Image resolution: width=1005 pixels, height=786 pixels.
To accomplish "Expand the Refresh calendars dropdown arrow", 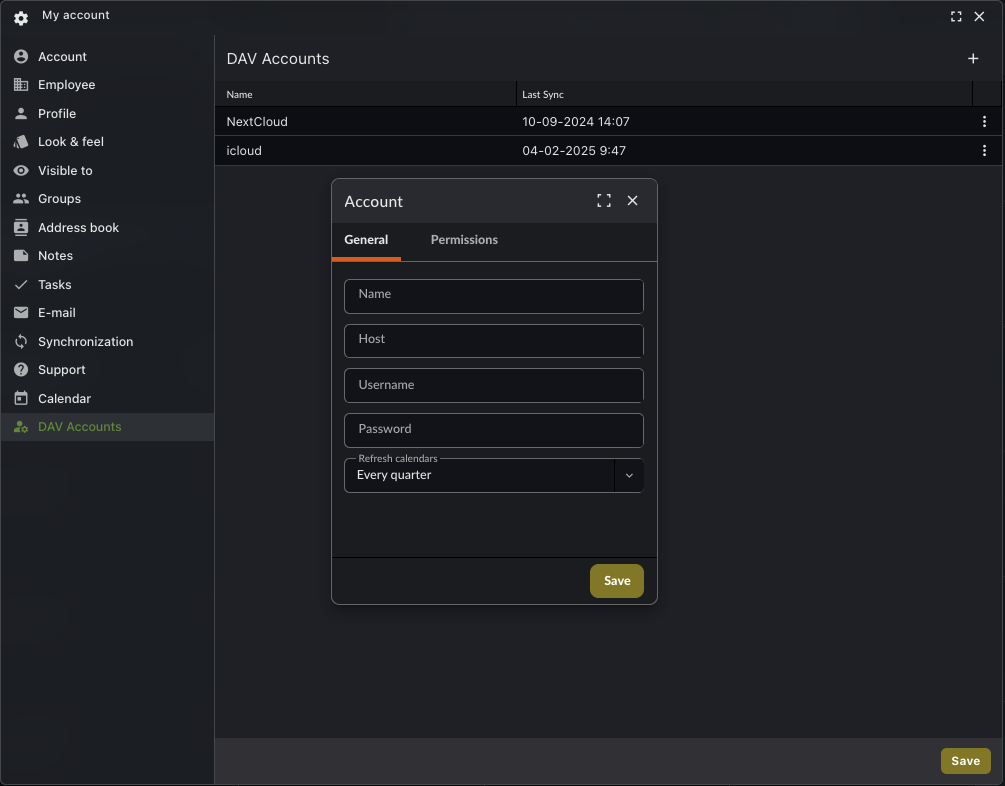I will (629, 476).
